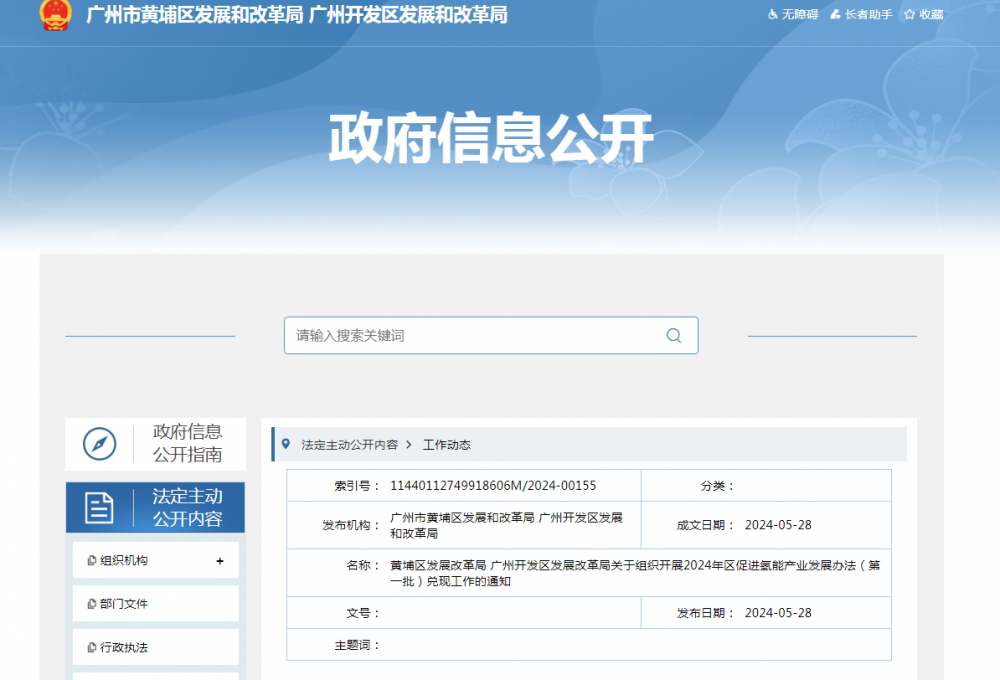Click 法定主动公开内容 breadcrumb link

tap(349, 445)
